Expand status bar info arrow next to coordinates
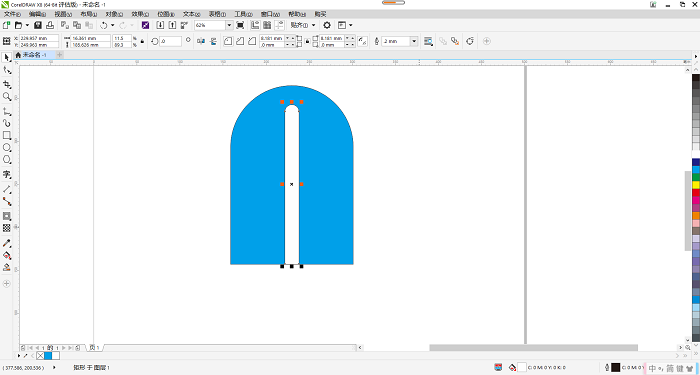 54,367
